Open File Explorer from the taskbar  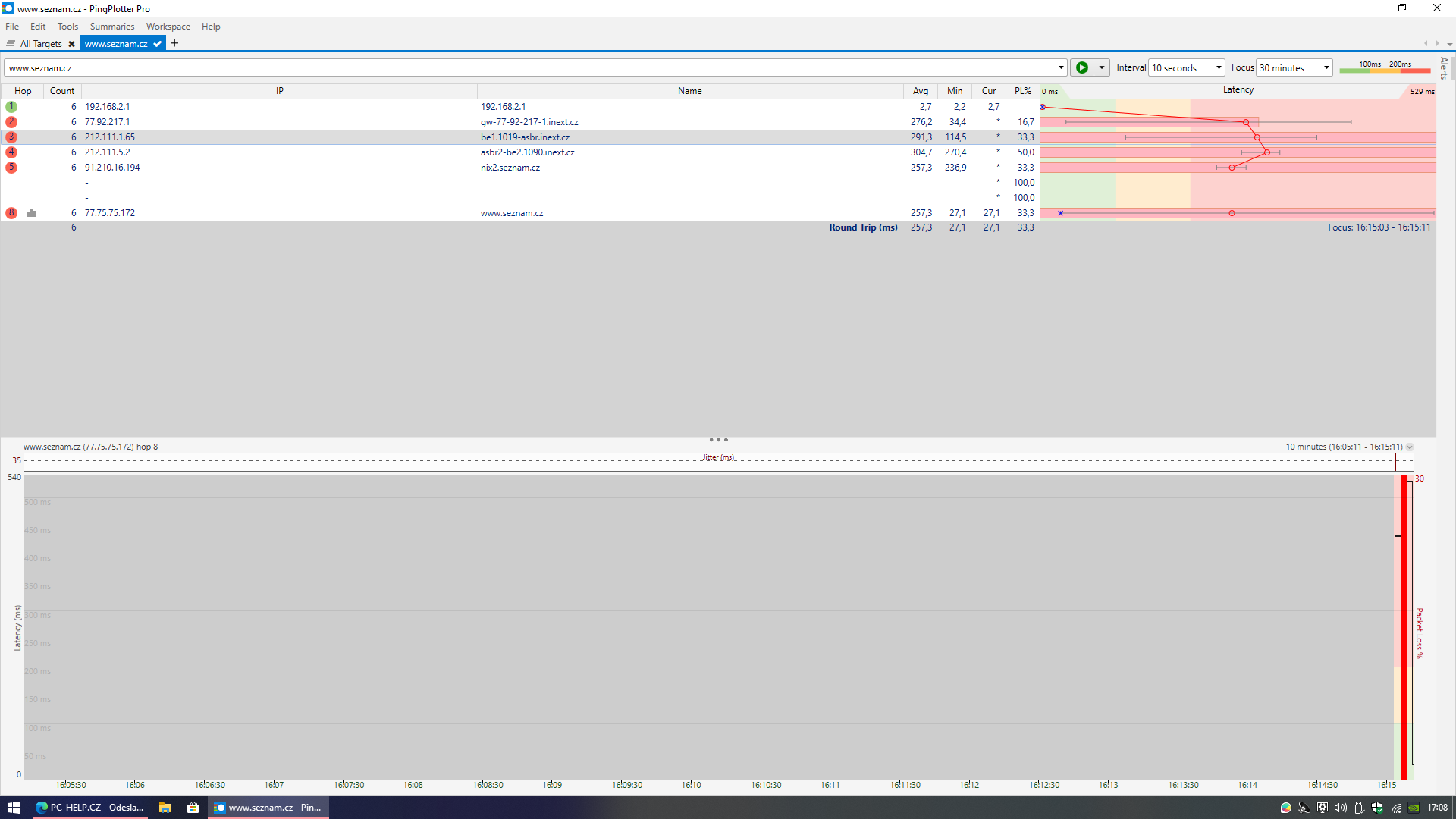(165, 808)
